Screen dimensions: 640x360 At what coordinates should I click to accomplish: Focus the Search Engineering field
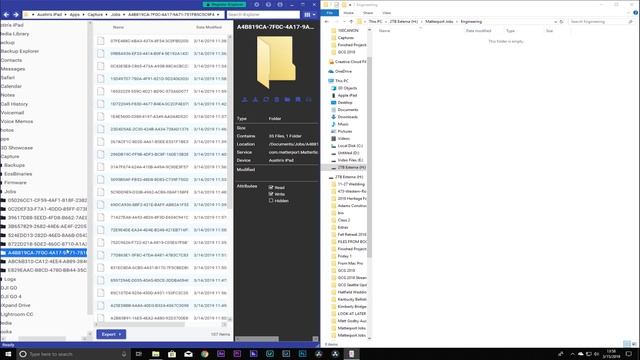tap(601, 22)
